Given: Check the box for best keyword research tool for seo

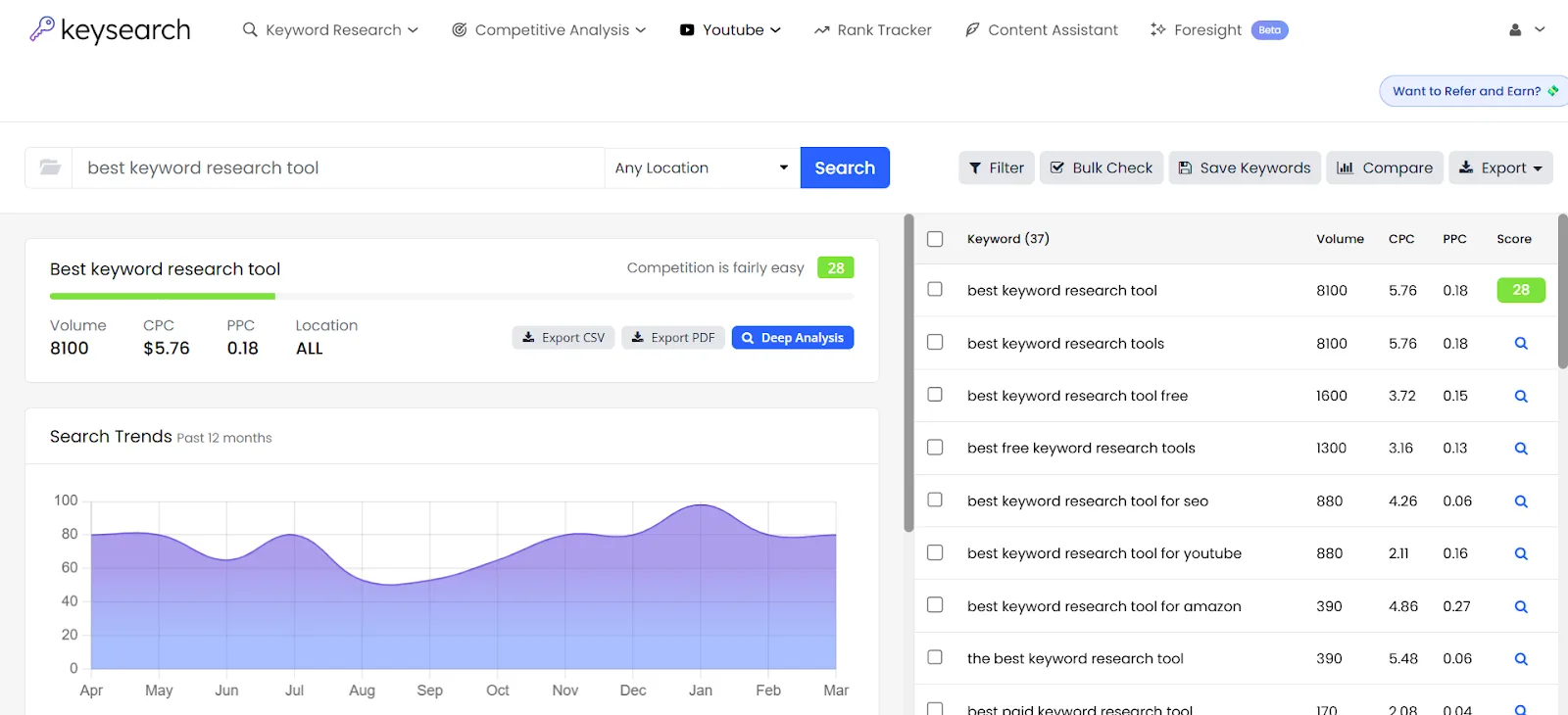Looking at the screenshot, I should 935,500.
